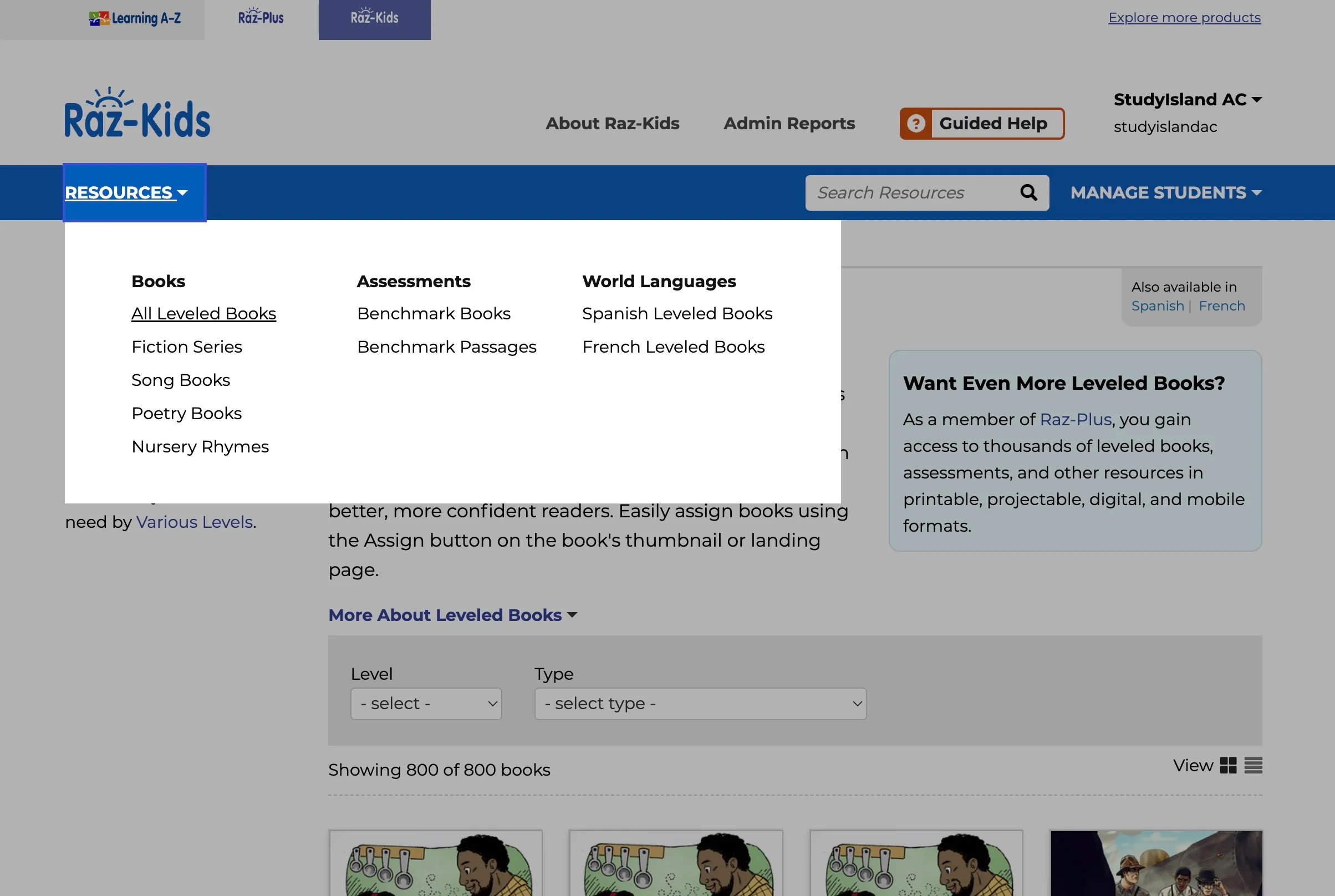
Task: Click the Books menu heading
Action: point(158,281)
